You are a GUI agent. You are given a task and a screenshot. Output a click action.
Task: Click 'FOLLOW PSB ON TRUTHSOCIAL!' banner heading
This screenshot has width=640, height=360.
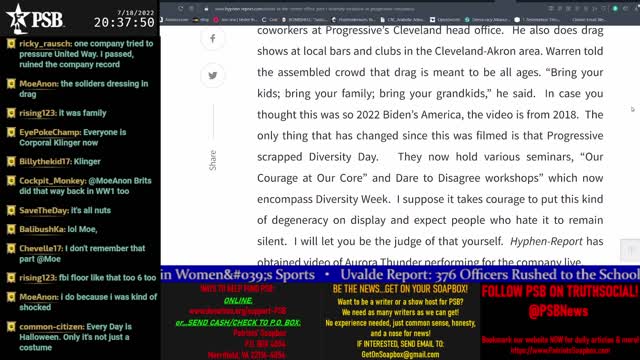pyautogui.click(x=559, y=291)
